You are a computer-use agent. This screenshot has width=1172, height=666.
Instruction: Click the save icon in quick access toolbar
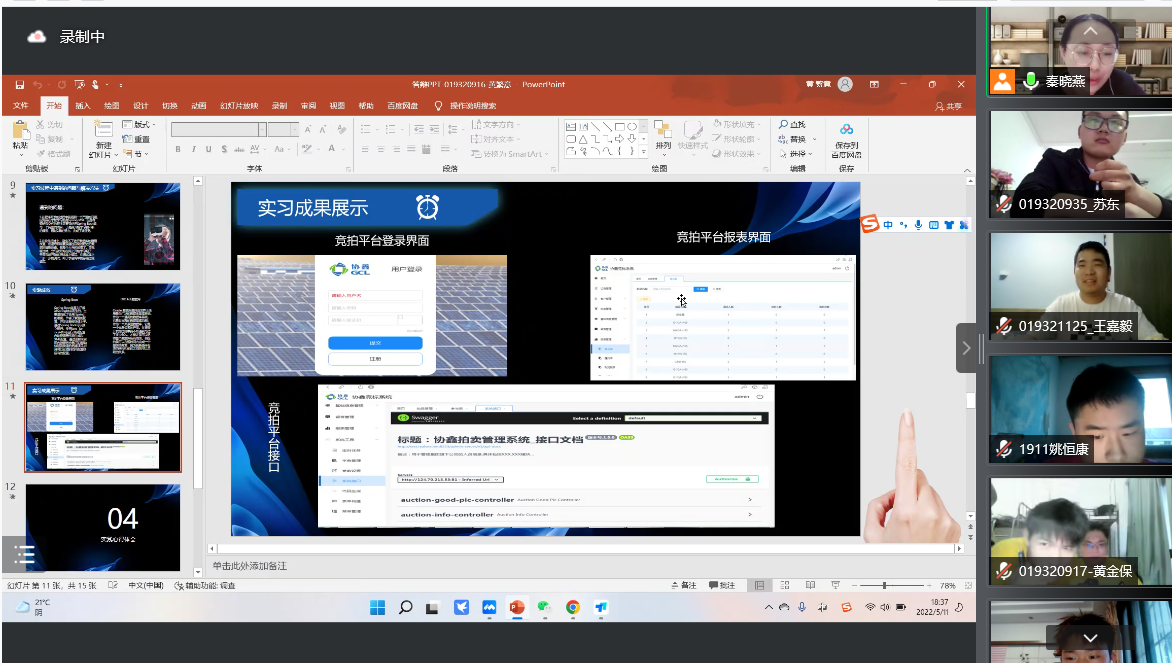pos(19,85)
